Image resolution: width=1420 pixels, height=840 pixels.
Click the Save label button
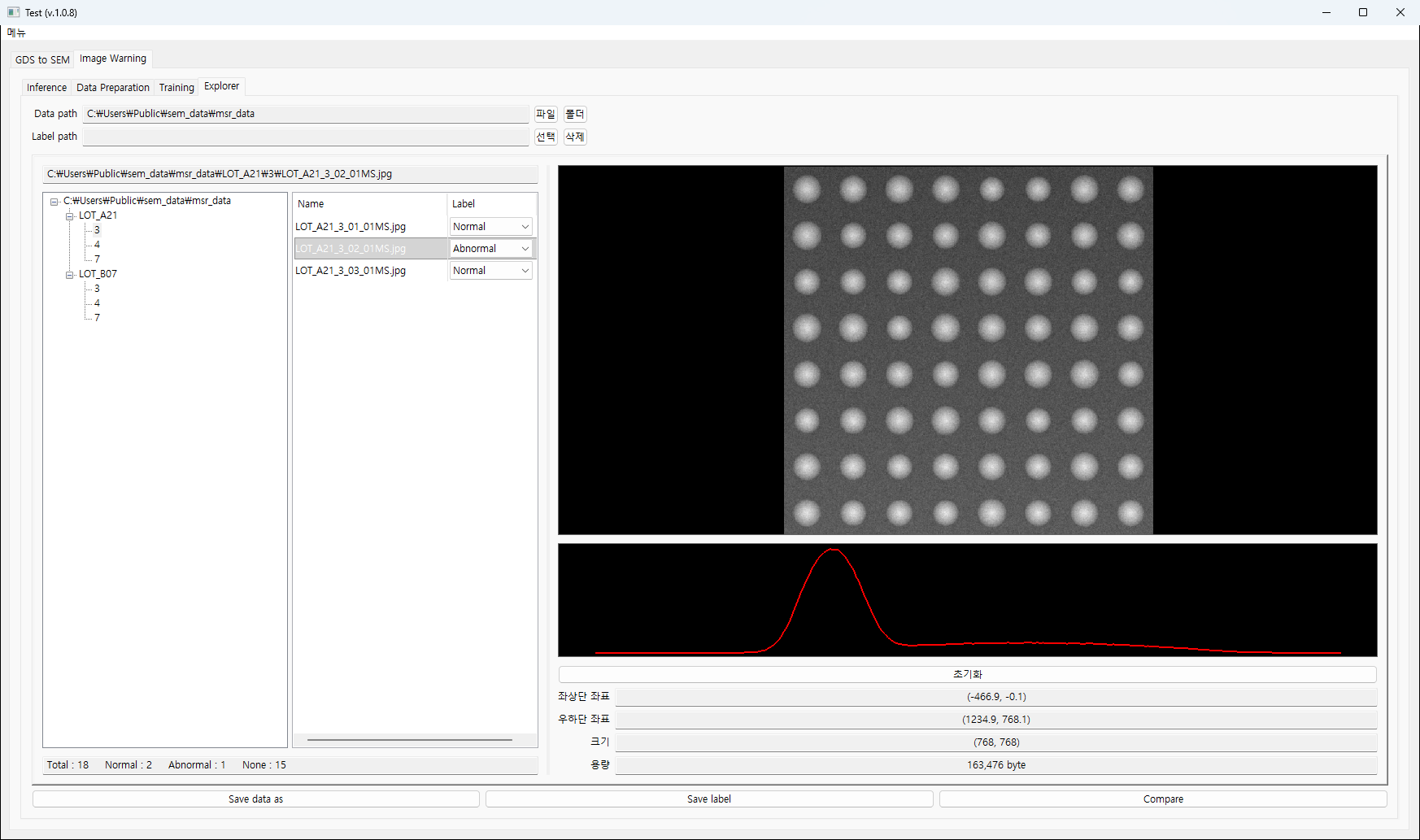tap(709, 799)
